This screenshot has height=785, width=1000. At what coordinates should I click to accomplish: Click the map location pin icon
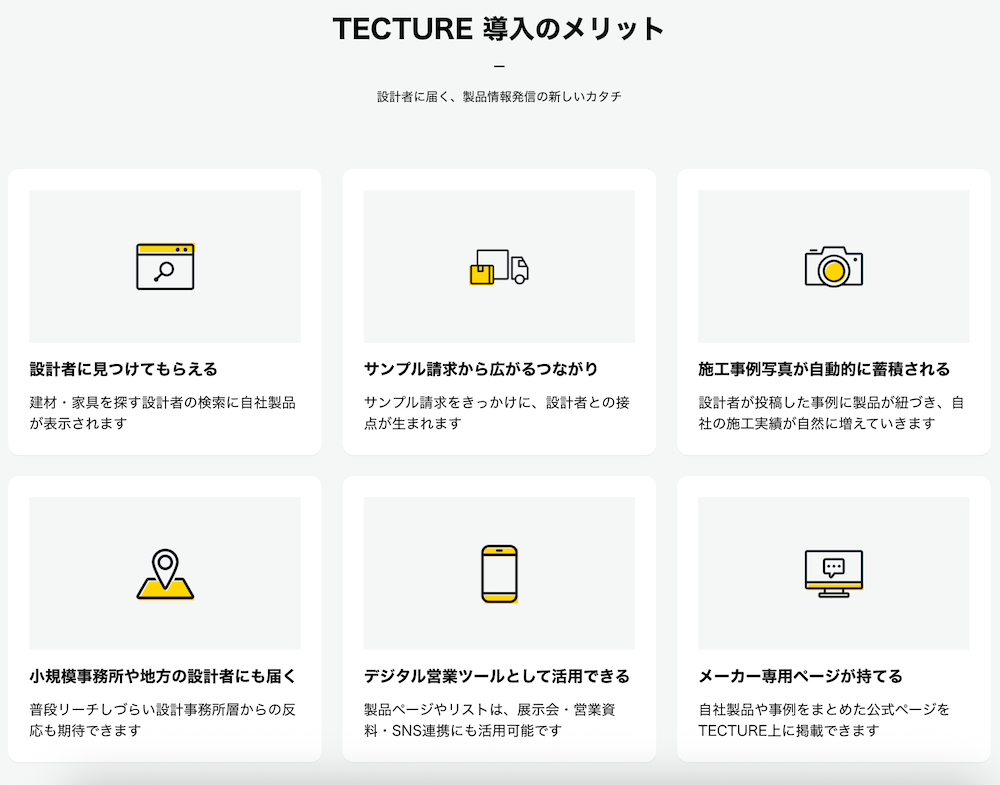pos(165,575)
